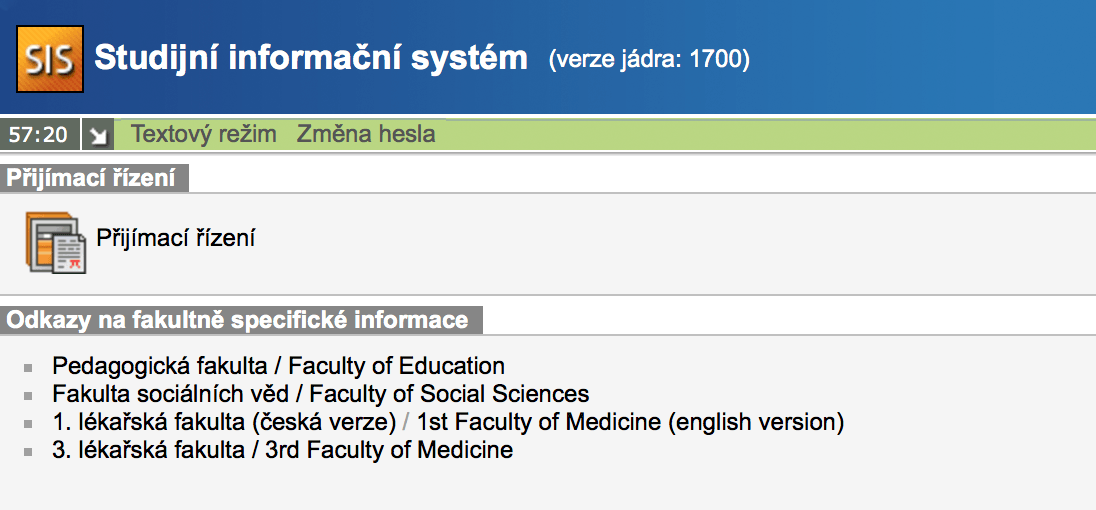Click the bullet before 1. lékařská fakulta
Screen dimensions: 1096x510
[x=28, y=423]
